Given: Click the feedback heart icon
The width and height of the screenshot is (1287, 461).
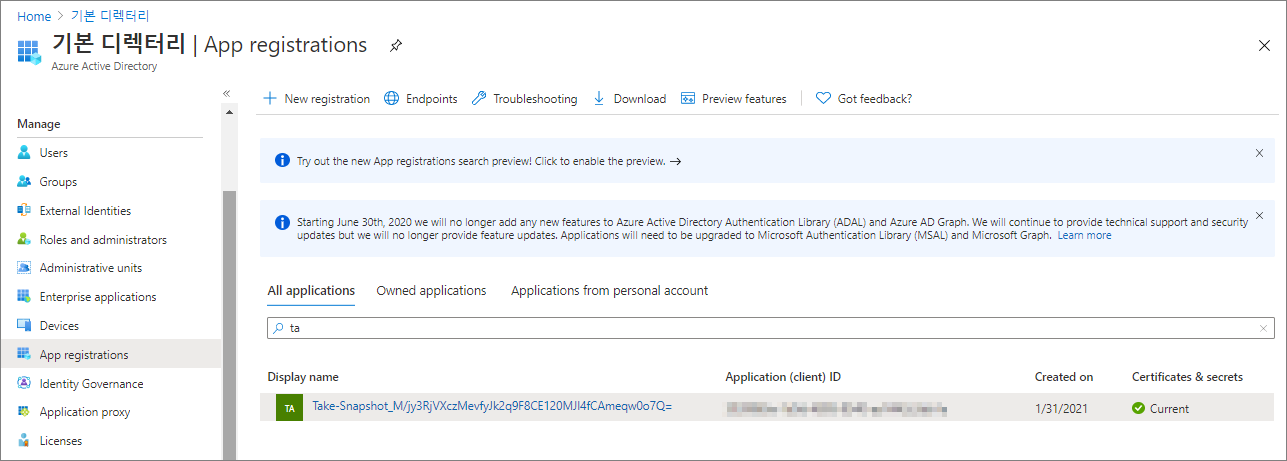Looking at the screenshot, I should (823, 99).
